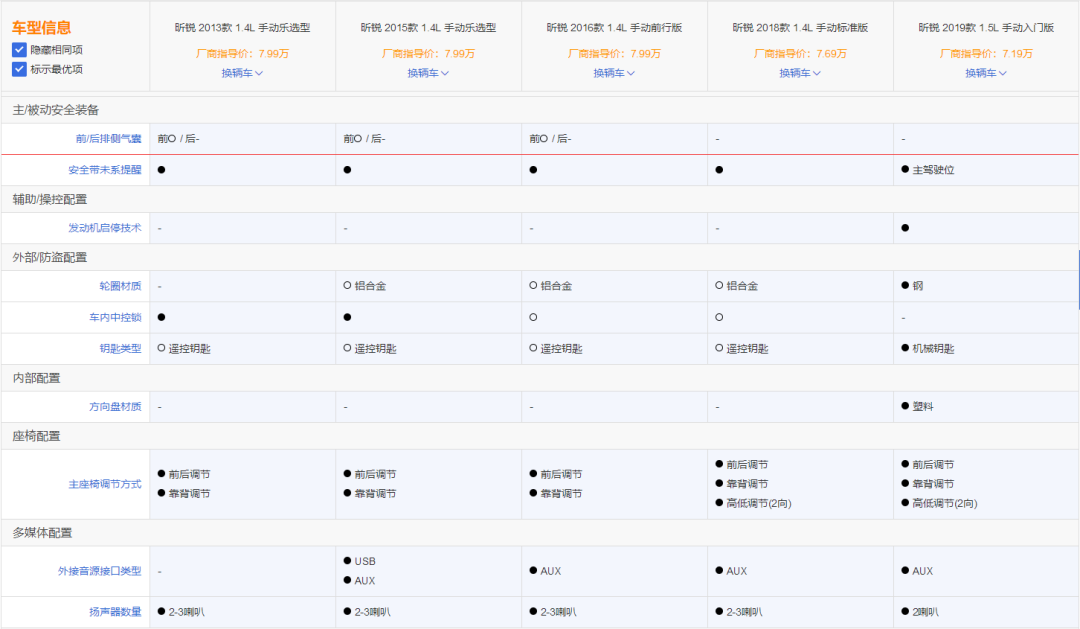Open 昕锐 2018款 1.4L 手动标准版 title

[x=800, y=28]
